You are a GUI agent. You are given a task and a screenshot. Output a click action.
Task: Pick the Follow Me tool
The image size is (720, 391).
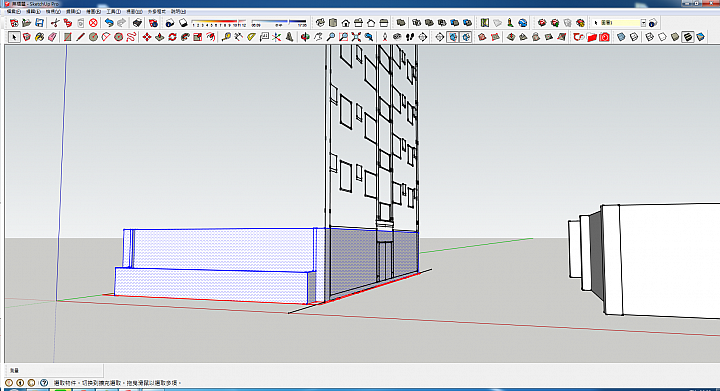pos(185,37)
